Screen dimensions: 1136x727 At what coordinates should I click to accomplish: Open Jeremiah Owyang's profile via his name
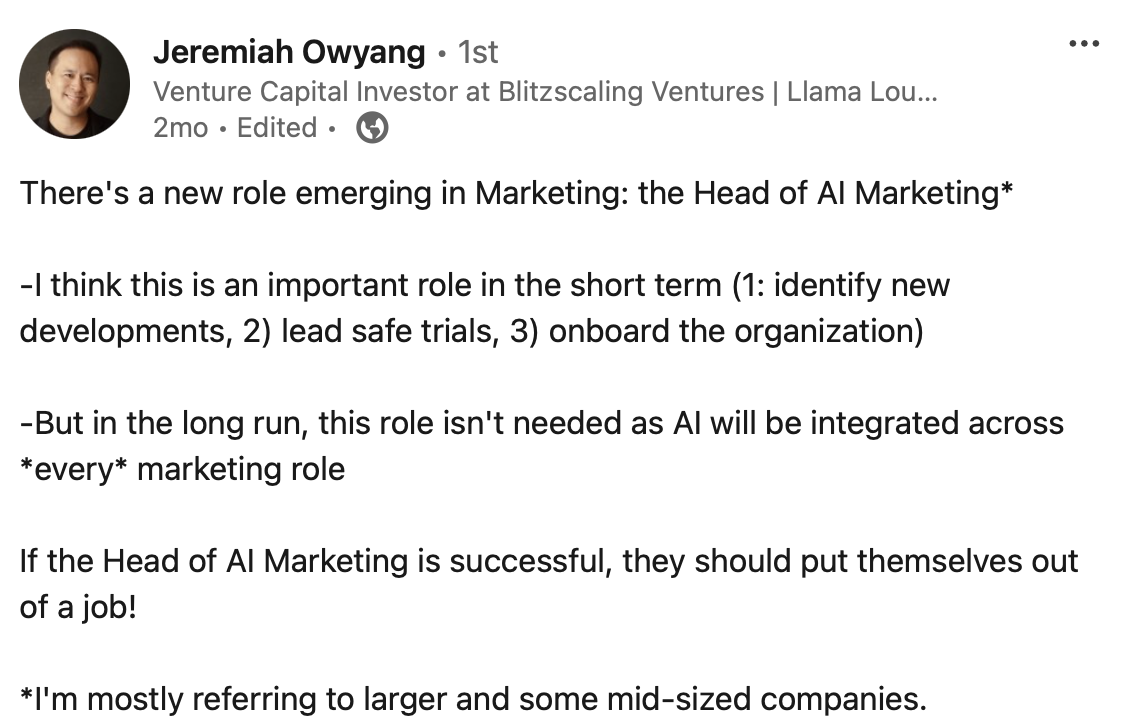point(289,52)
